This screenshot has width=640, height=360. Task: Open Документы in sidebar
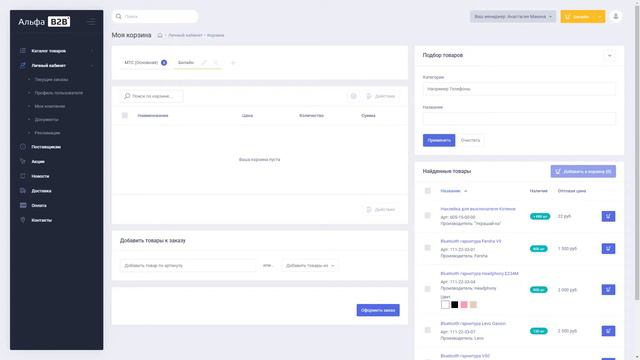pyautogui.click(x=47, y=119)
